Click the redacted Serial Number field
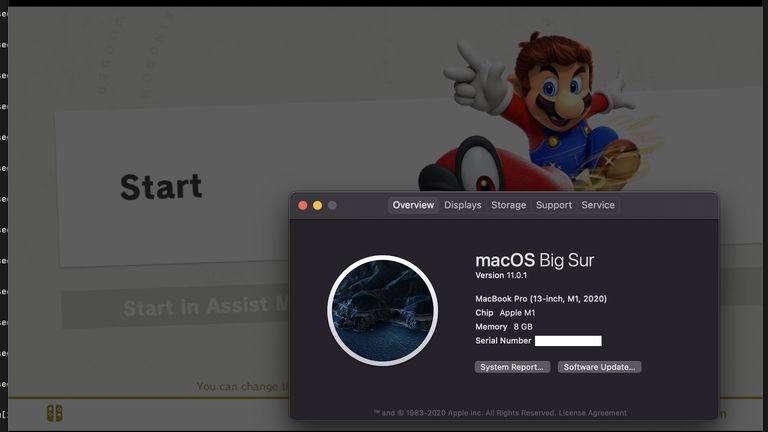 [568, 341]
